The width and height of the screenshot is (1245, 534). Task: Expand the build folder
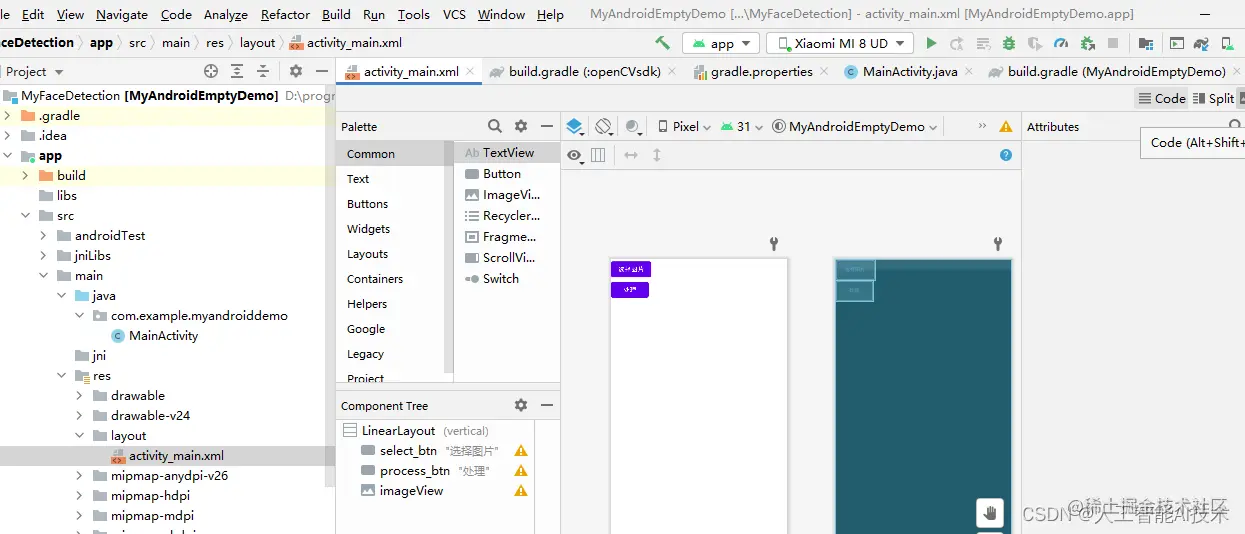pos(26,175)
